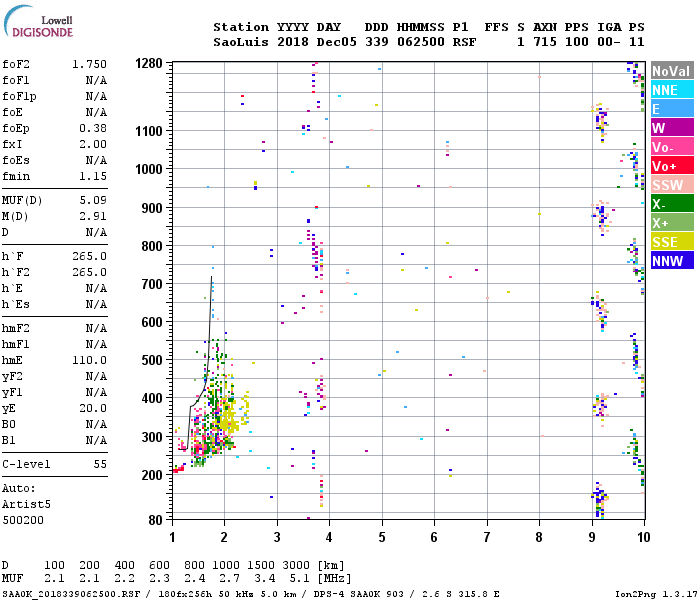Click the Artist5 label
Image resolution: width=700 pixels, height=600 pixels.
pyautogui.click(x=26, y=504)
